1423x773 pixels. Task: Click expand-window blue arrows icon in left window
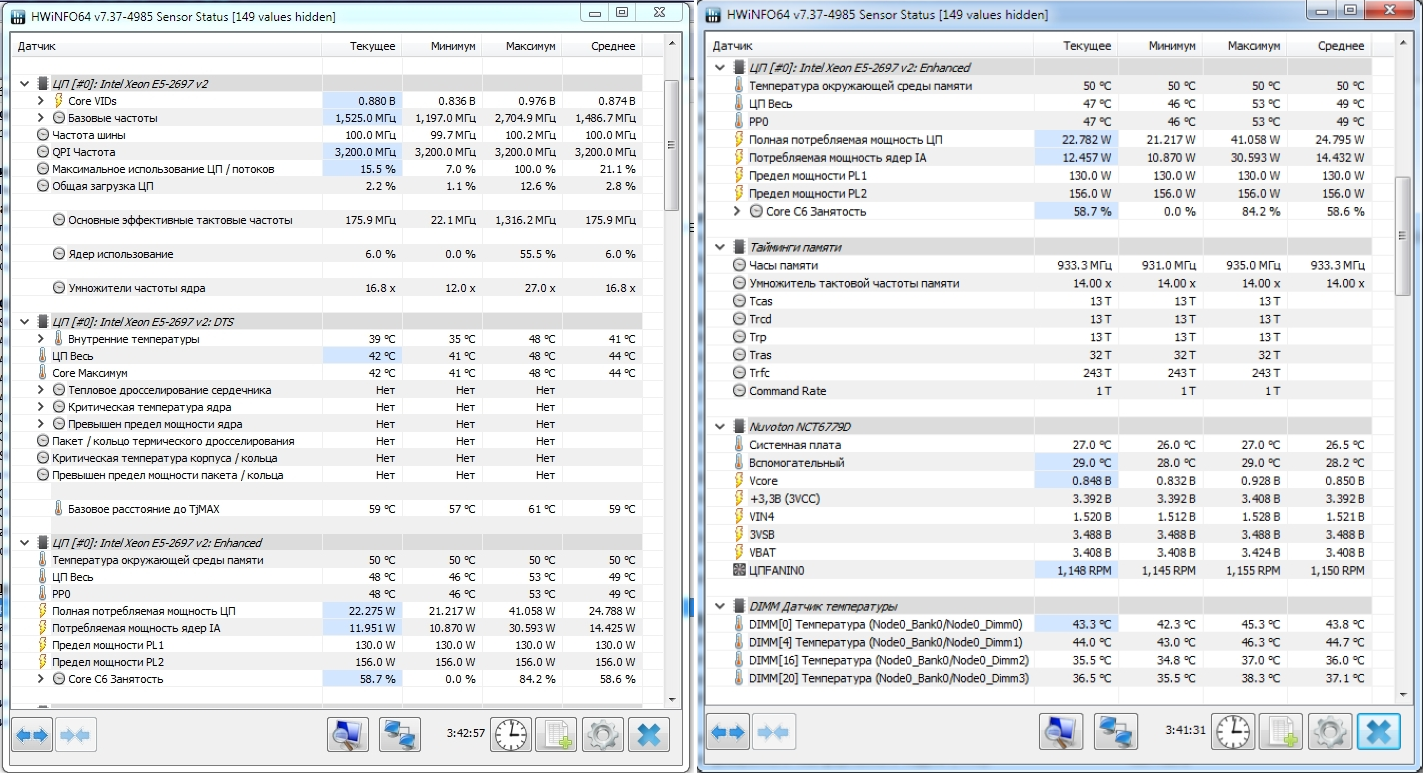[x=30, y=735]
